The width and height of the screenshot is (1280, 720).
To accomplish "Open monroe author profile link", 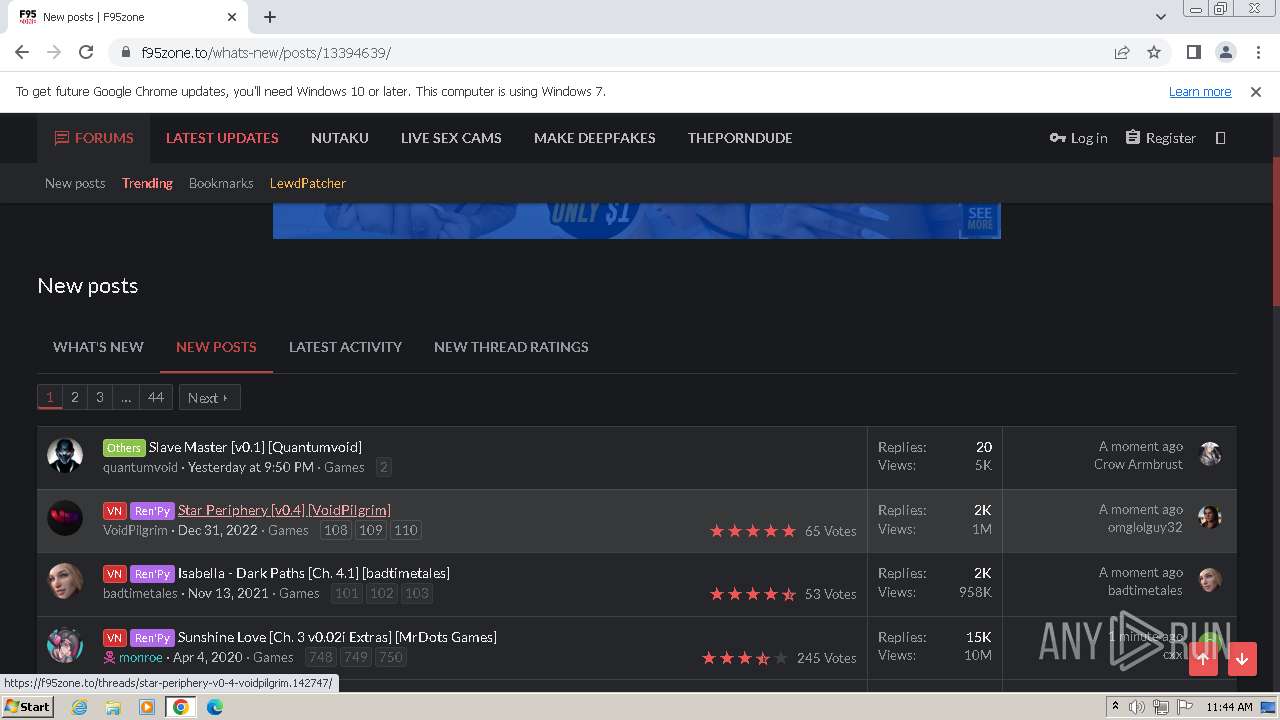I will [x=140, y=657].
